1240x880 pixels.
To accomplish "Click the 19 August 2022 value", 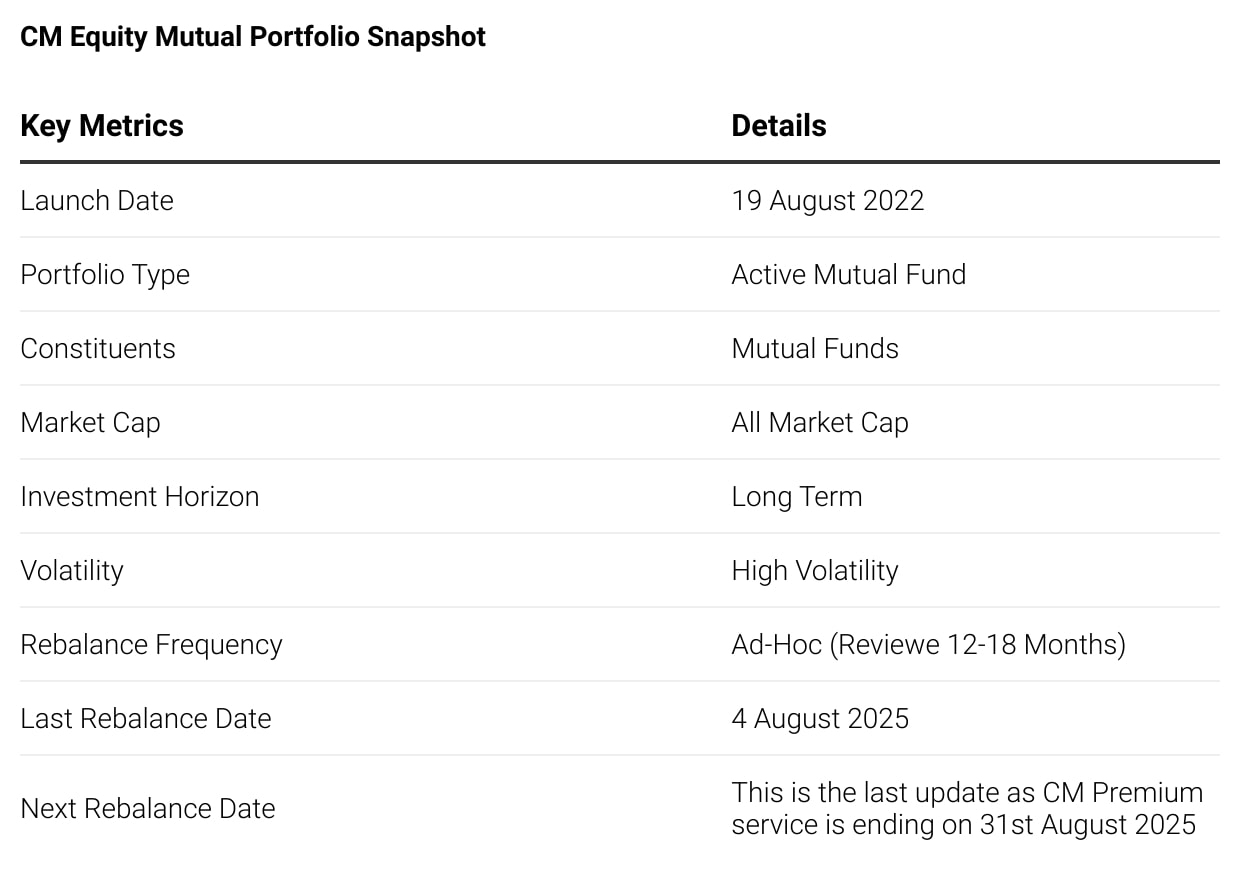I will pos(828,200).
